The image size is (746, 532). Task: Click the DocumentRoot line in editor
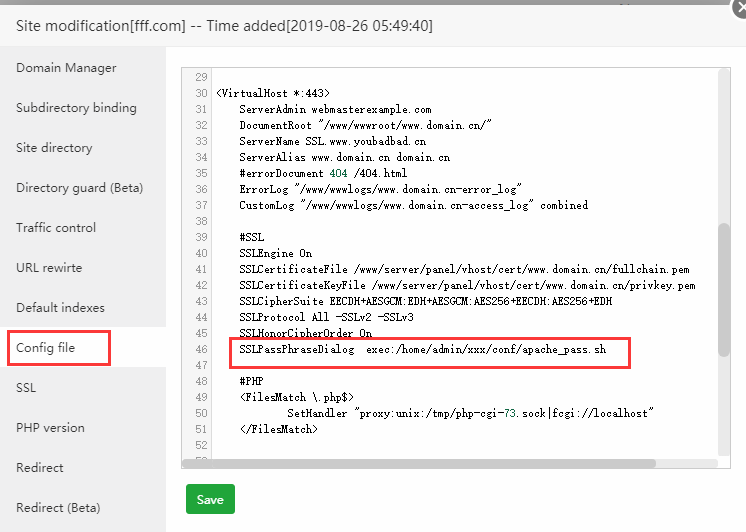(x=365, y=126)
